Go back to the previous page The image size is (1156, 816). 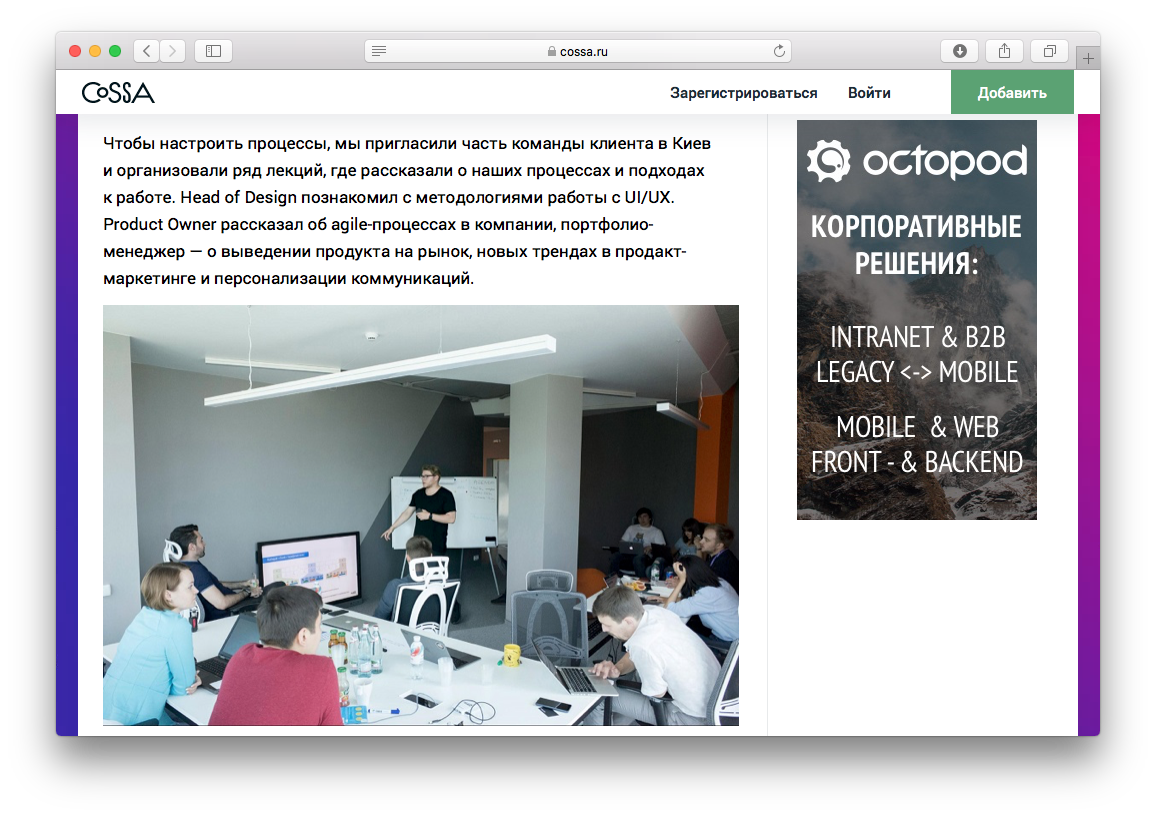point(147,51)
